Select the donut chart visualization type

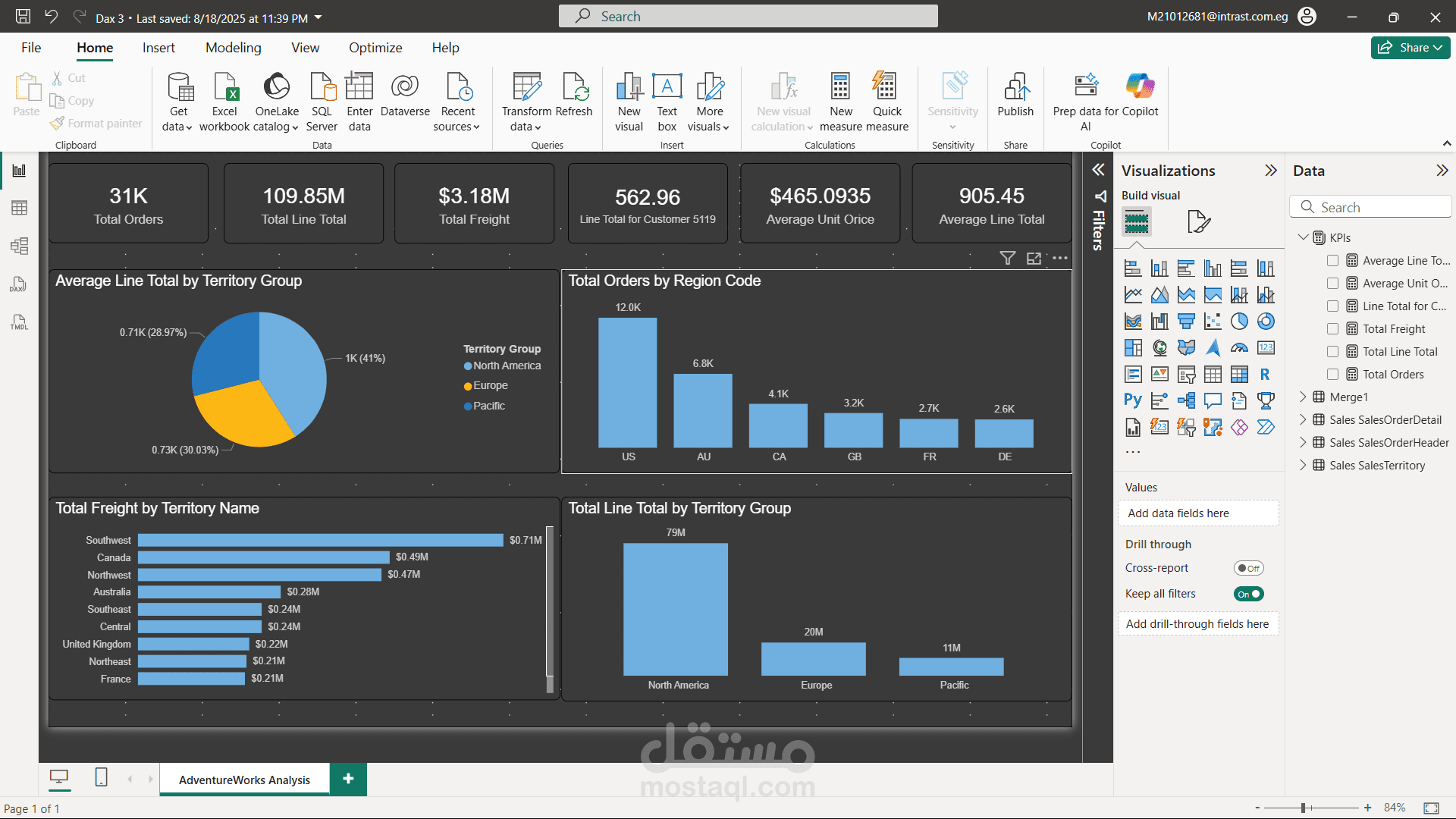pos(1266,322)
